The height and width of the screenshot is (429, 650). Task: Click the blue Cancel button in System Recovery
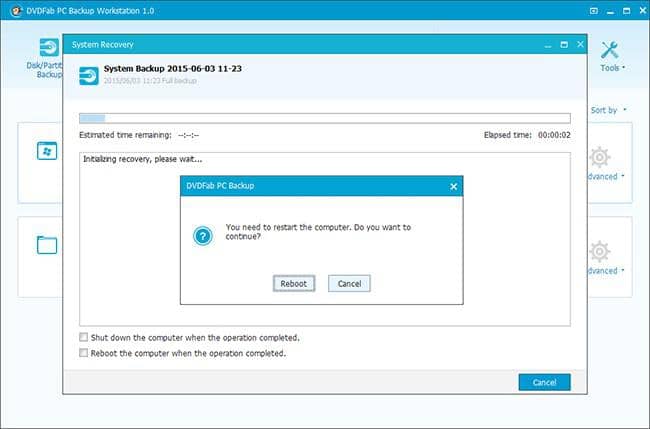pos(544,382)
